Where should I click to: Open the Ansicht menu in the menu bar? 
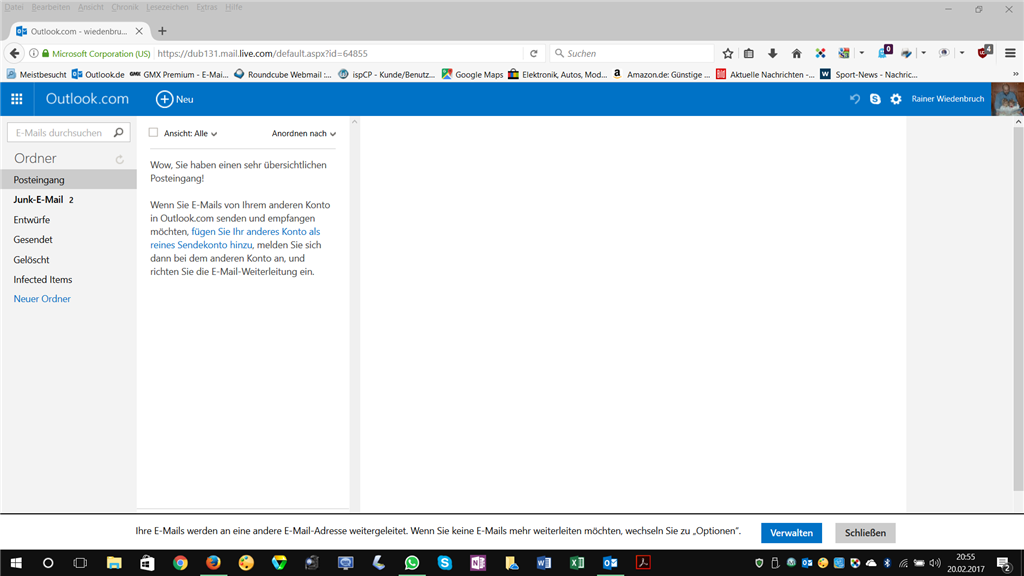(x=91, y=7)
